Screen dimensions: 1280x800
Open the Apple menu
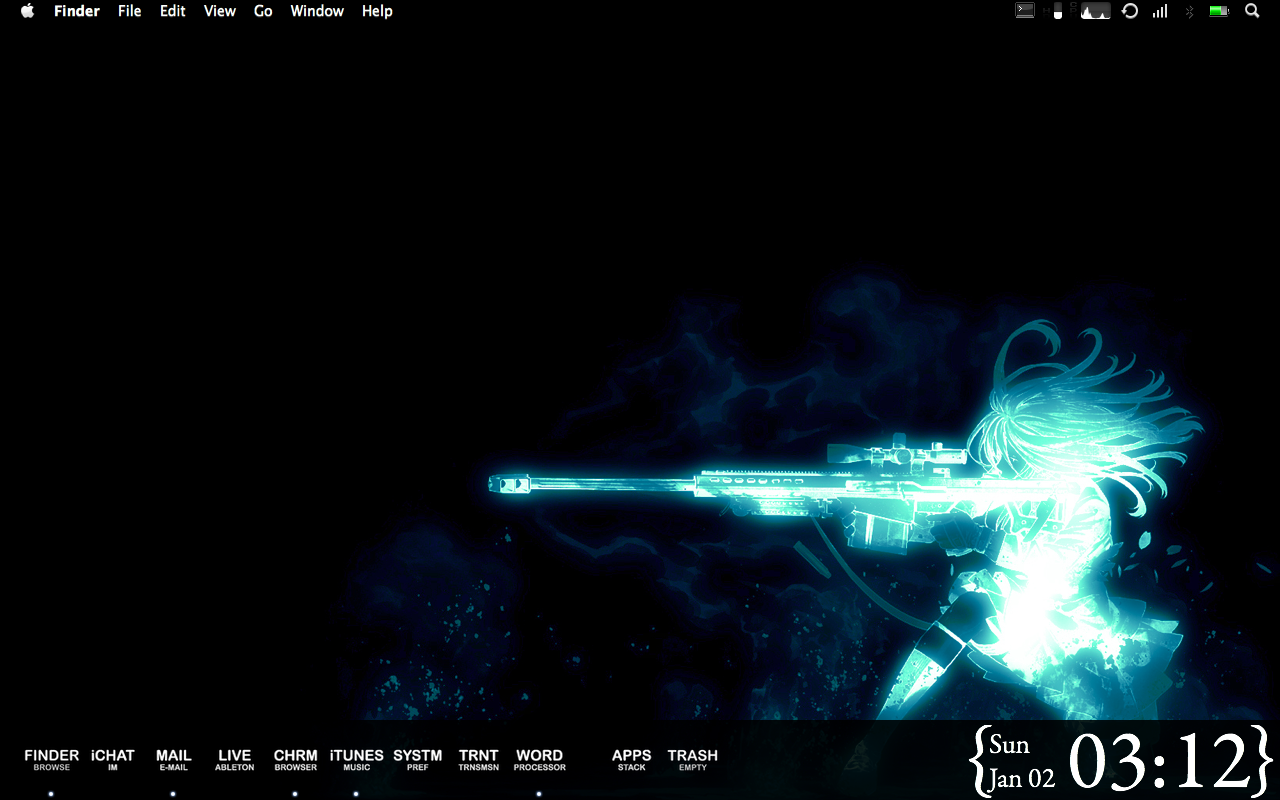[x=27, y=11]
